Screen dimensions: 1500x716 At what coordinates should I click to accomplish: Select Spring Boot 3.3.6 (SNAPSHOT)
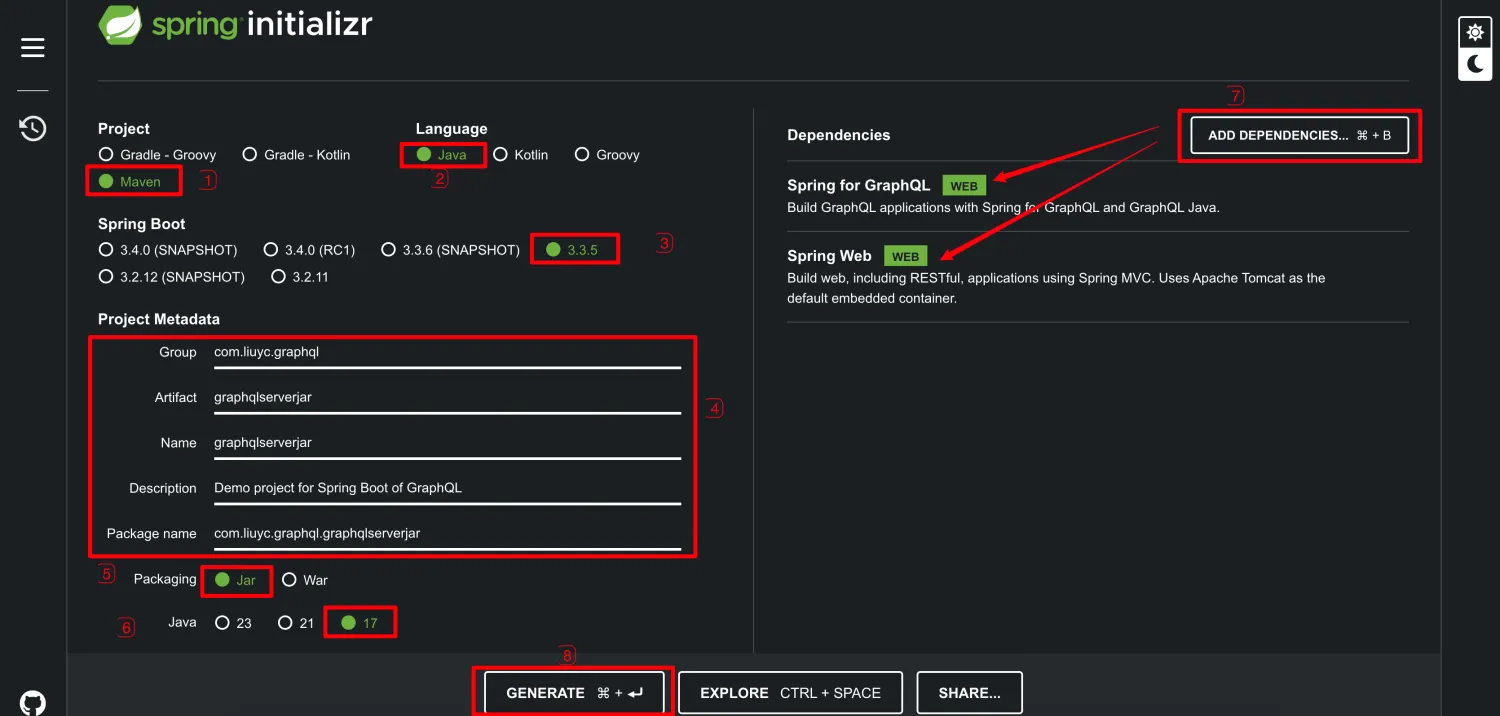(x=450, y=250)
